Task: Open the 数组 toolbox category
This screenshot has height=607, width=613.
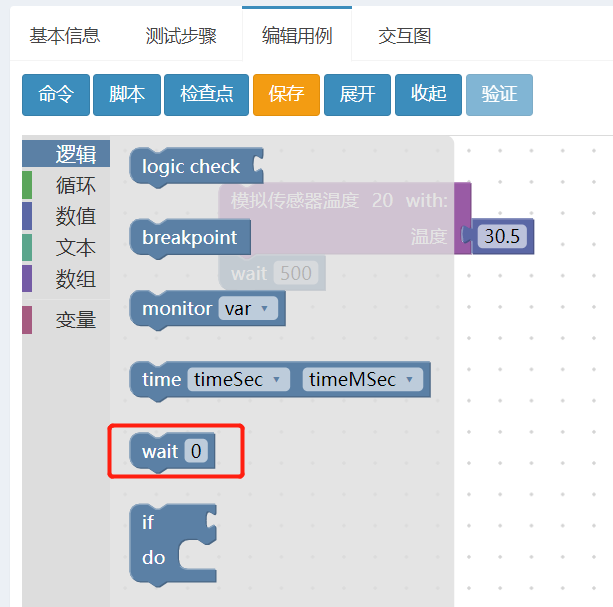Action: (66, 279)
